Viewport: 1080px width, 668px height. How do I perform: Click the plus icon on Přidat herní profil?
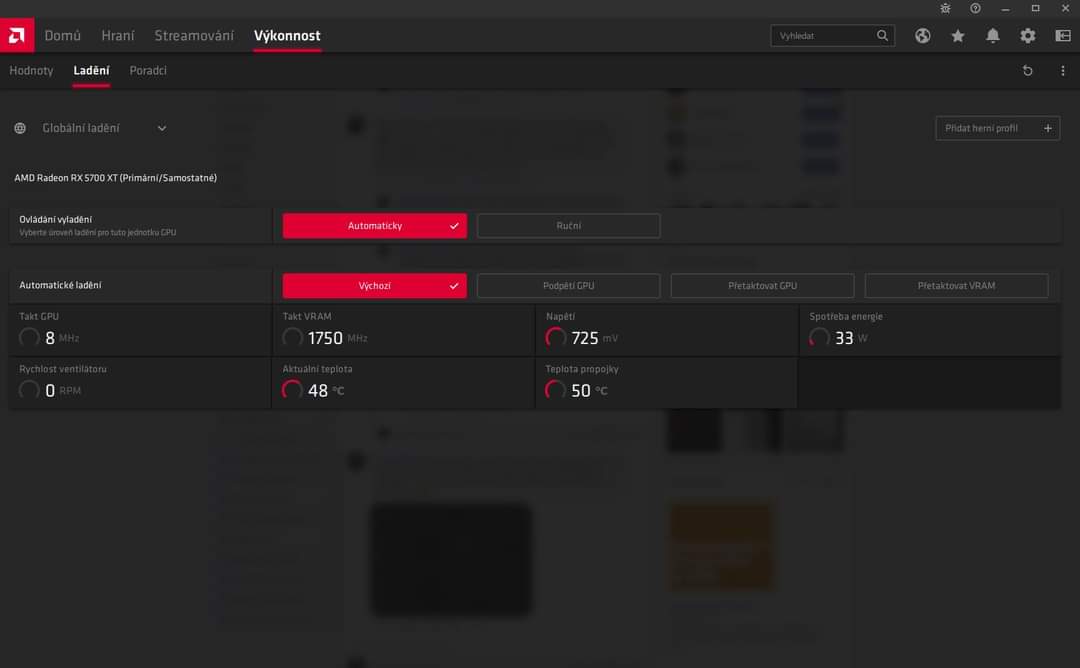click(1048, 128)
